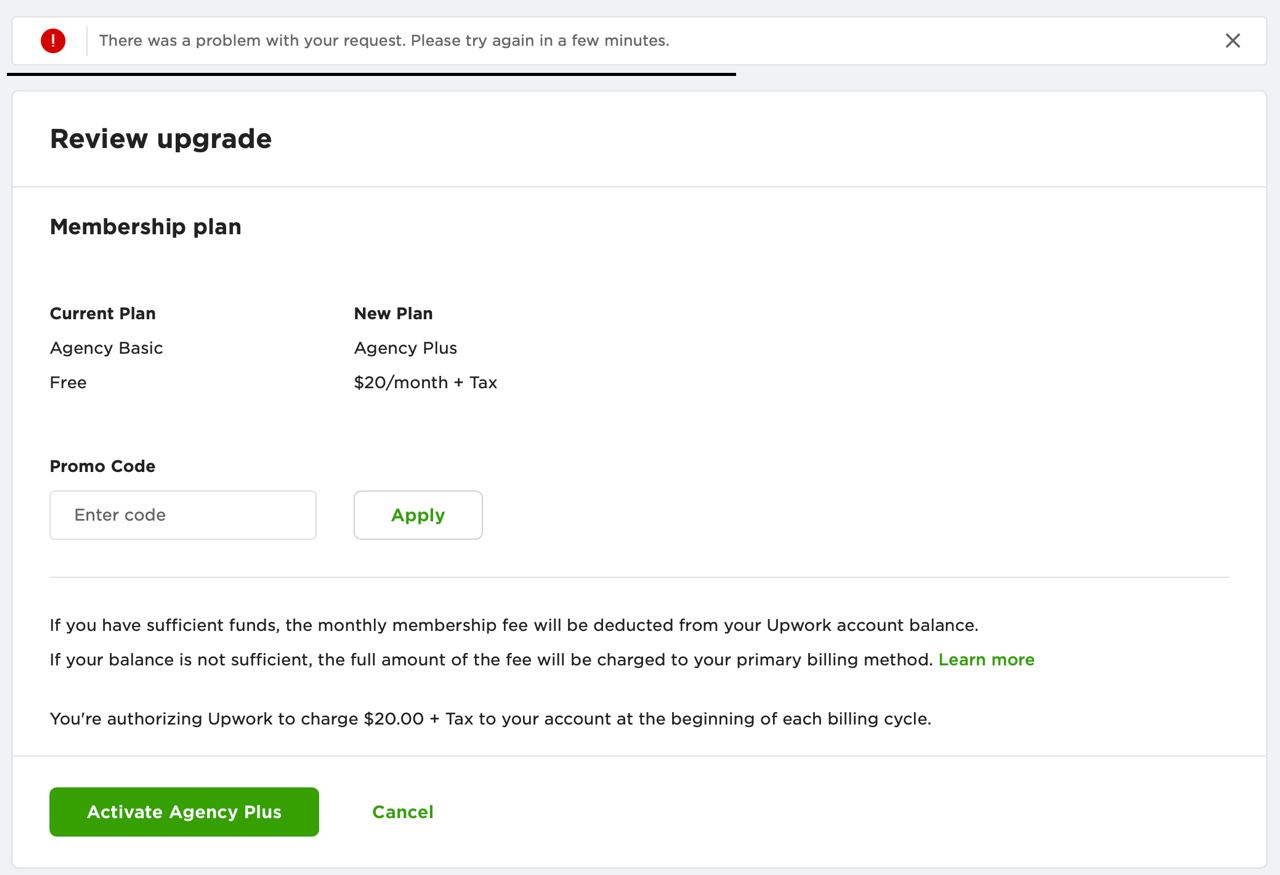This screenshot has height=875, width=1280.
Task: Dismiss the error notification with the X
Action: [x=1232, y=41]
